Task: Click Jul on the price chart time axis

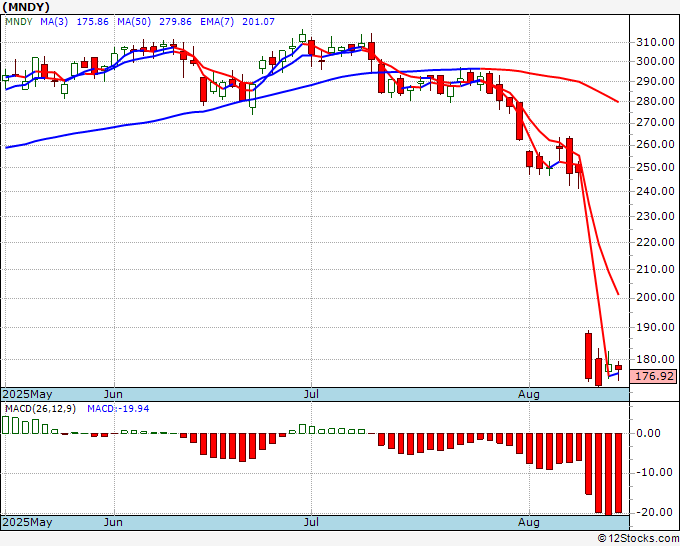Action: pos(311,394)
